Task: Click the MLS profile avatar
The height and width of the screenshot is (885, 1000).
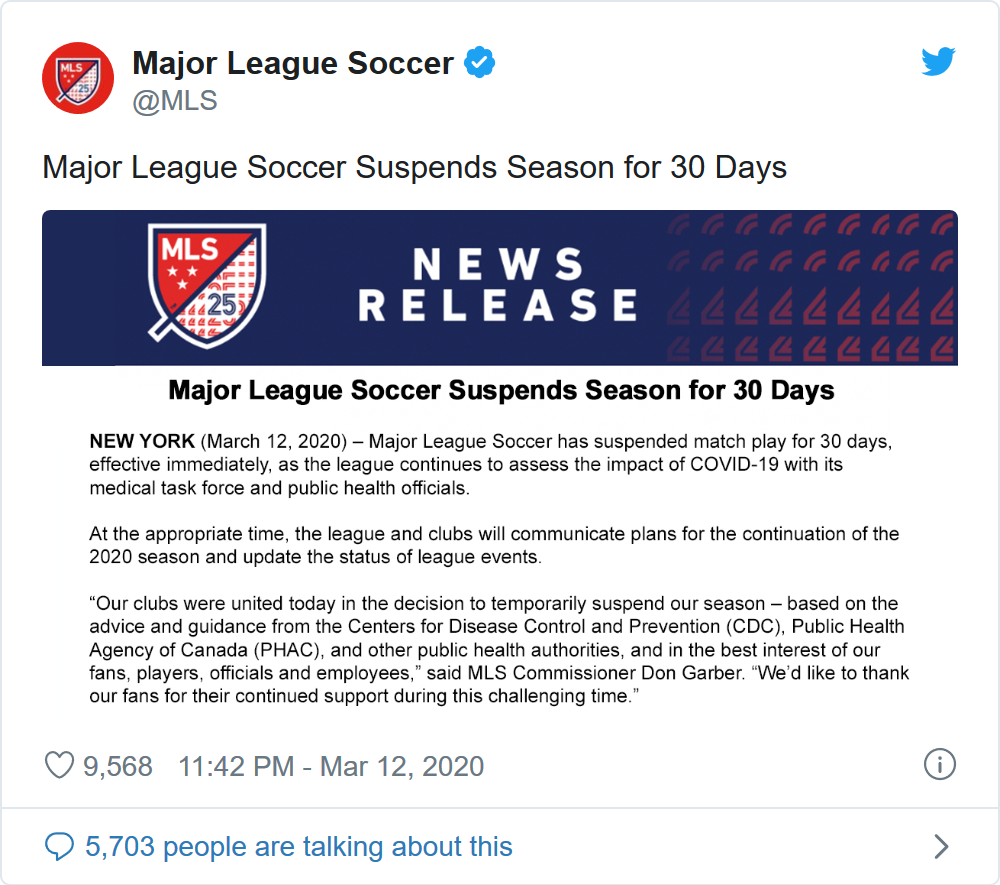Action: [77, 78]
